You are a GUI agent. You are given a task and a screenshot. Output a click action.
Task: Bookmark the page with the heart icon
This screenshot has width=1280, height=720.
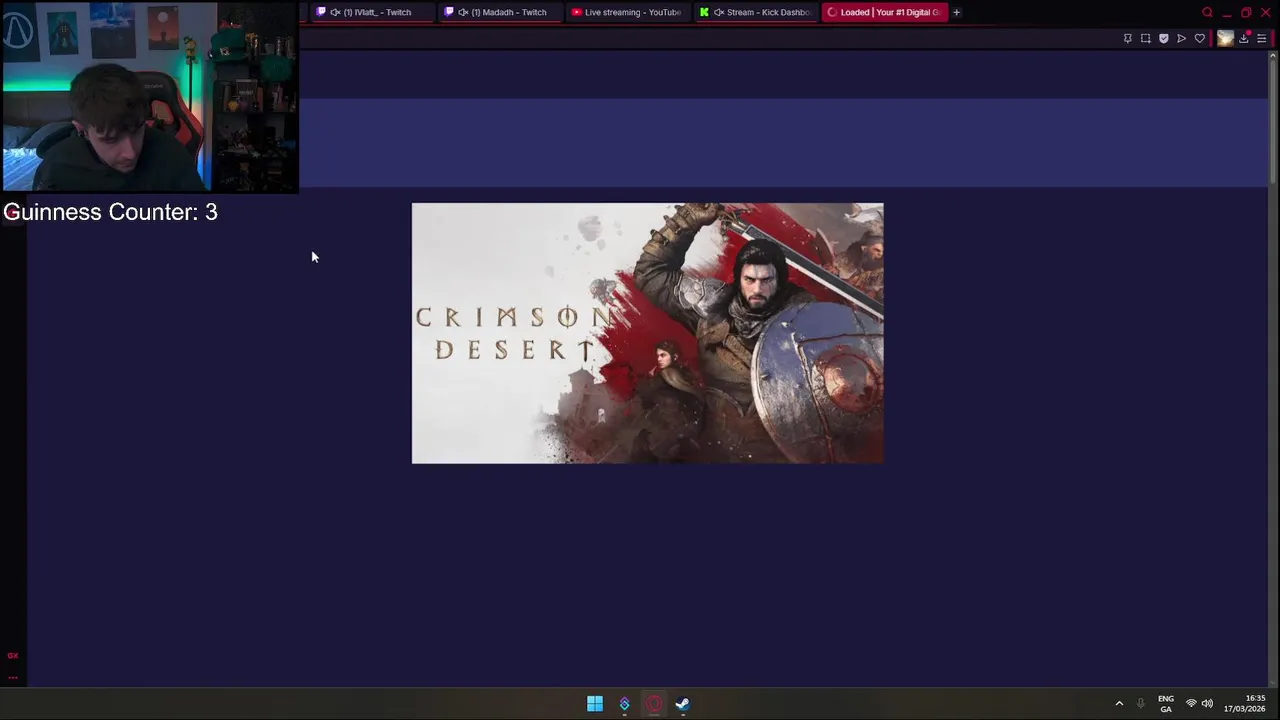(1199, 38)
